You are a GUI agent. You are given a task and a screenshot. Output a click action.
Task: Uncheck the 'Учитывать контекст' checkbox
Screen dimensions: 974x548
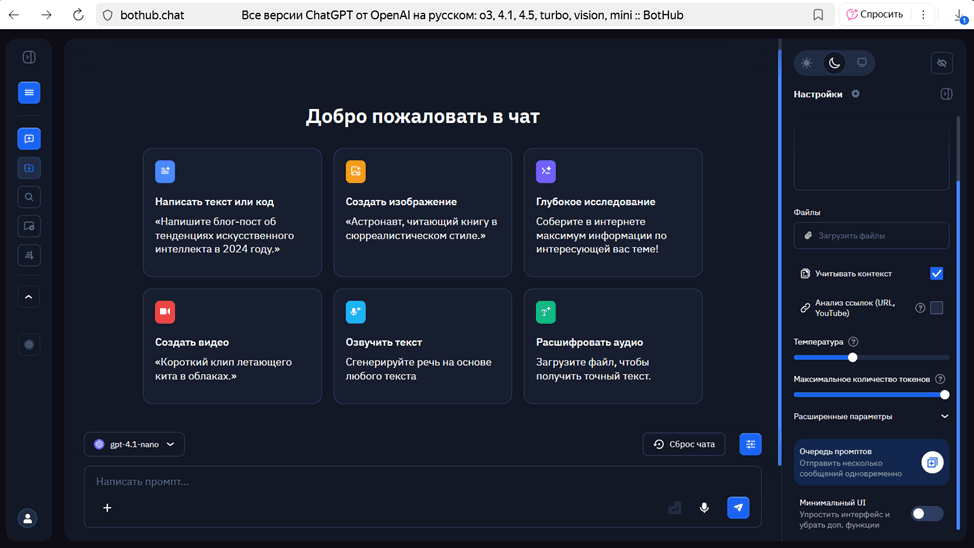(936, 273)
